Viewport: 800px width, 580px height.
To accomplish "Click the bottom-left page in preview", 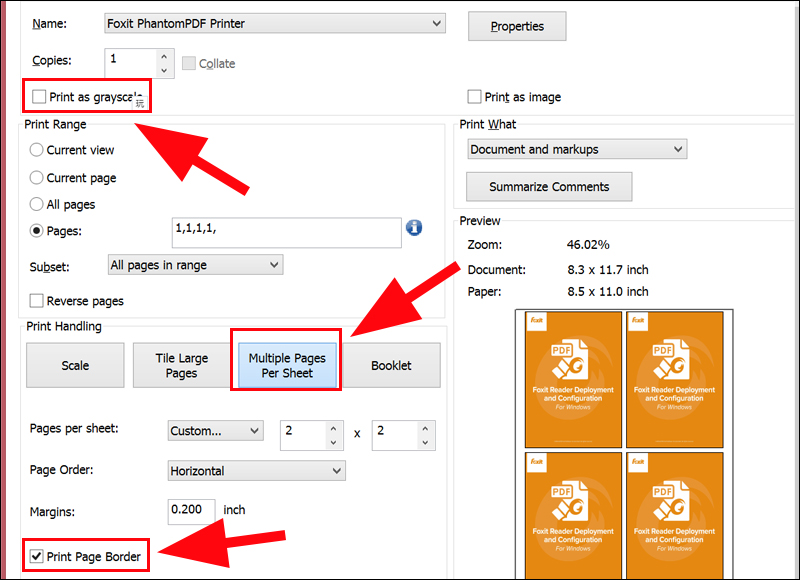I will pos(573,515).
